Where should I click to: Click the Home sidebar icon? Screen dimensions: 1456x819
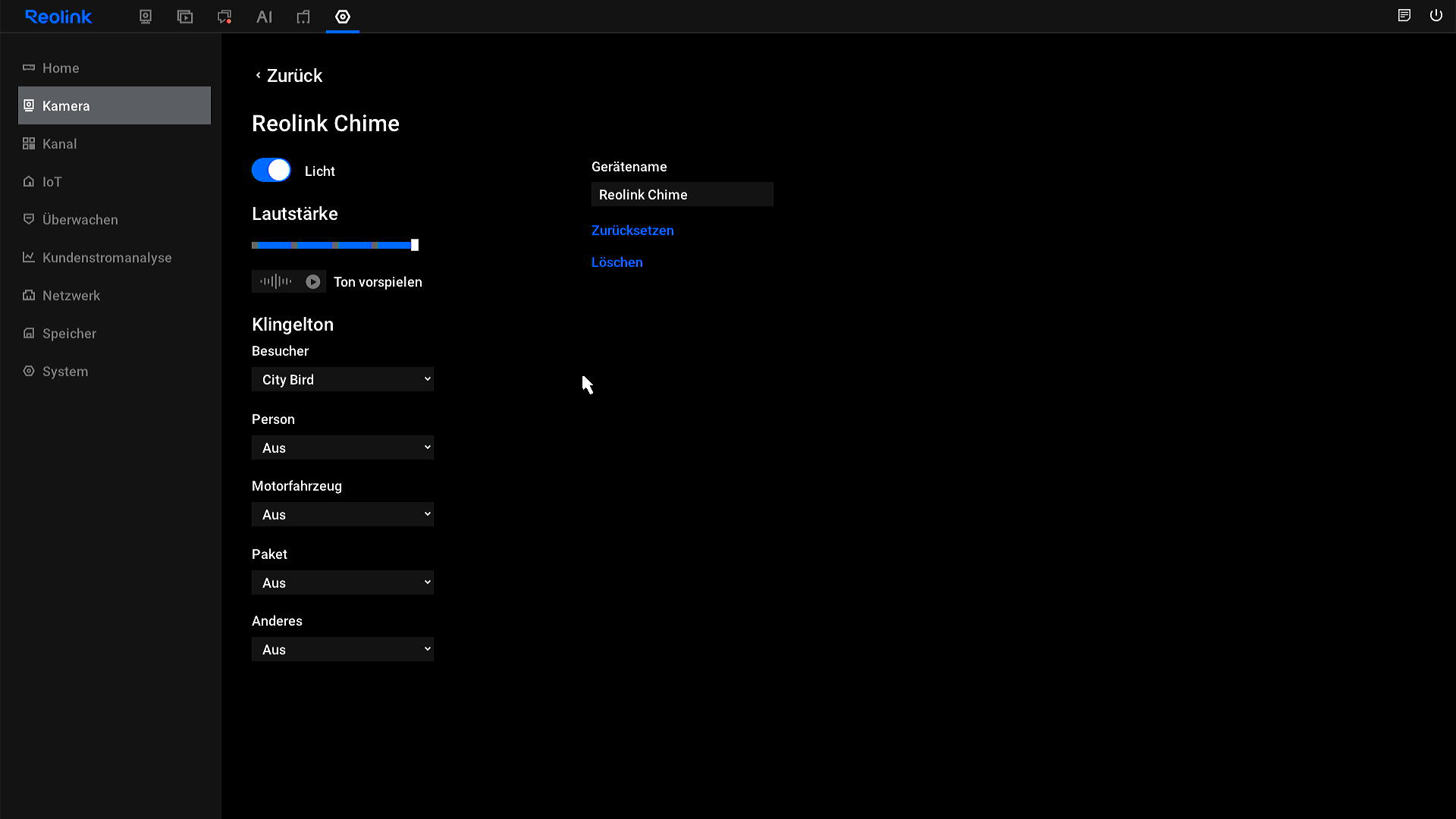[29, 67]
